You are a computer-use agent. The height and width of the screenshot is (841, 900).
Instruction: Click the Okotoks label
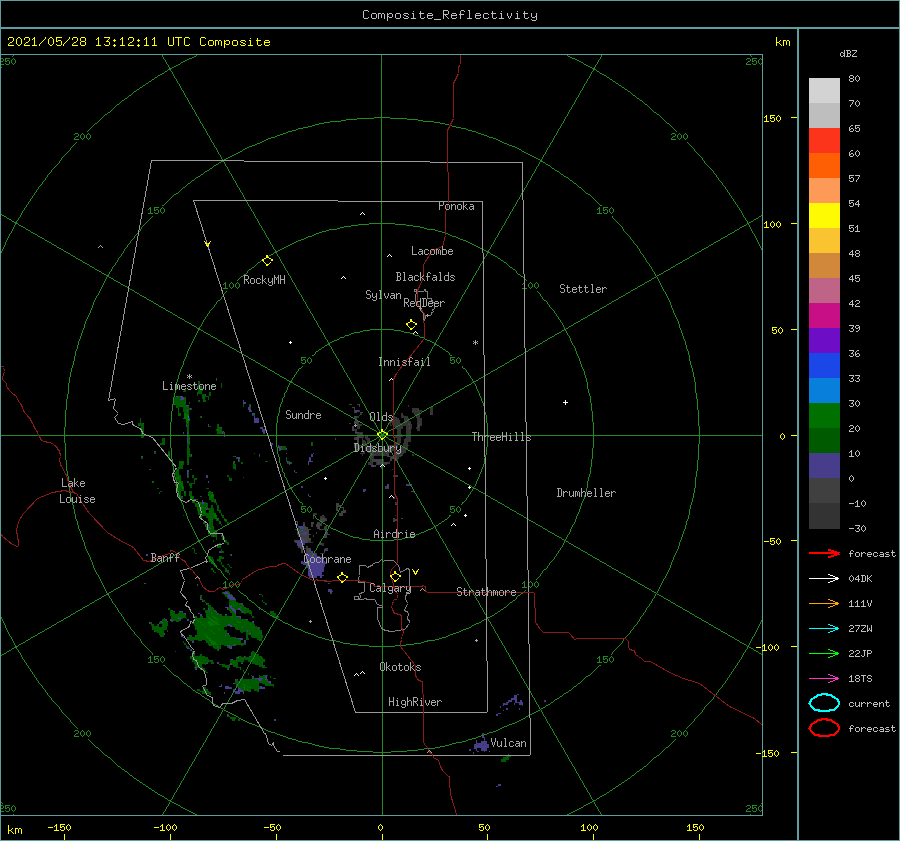(x=400, y=667)
